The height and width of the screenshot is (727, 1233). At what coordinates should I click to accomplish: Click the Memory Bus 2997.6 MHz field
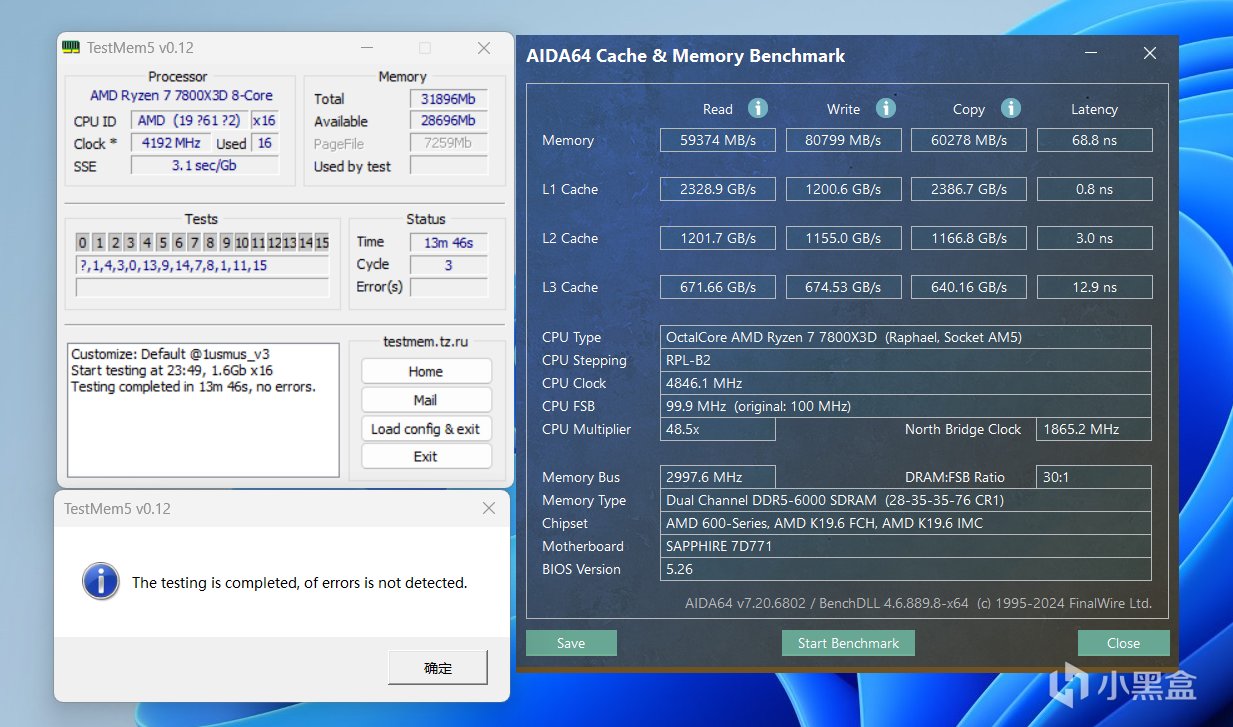pos(718,477)
